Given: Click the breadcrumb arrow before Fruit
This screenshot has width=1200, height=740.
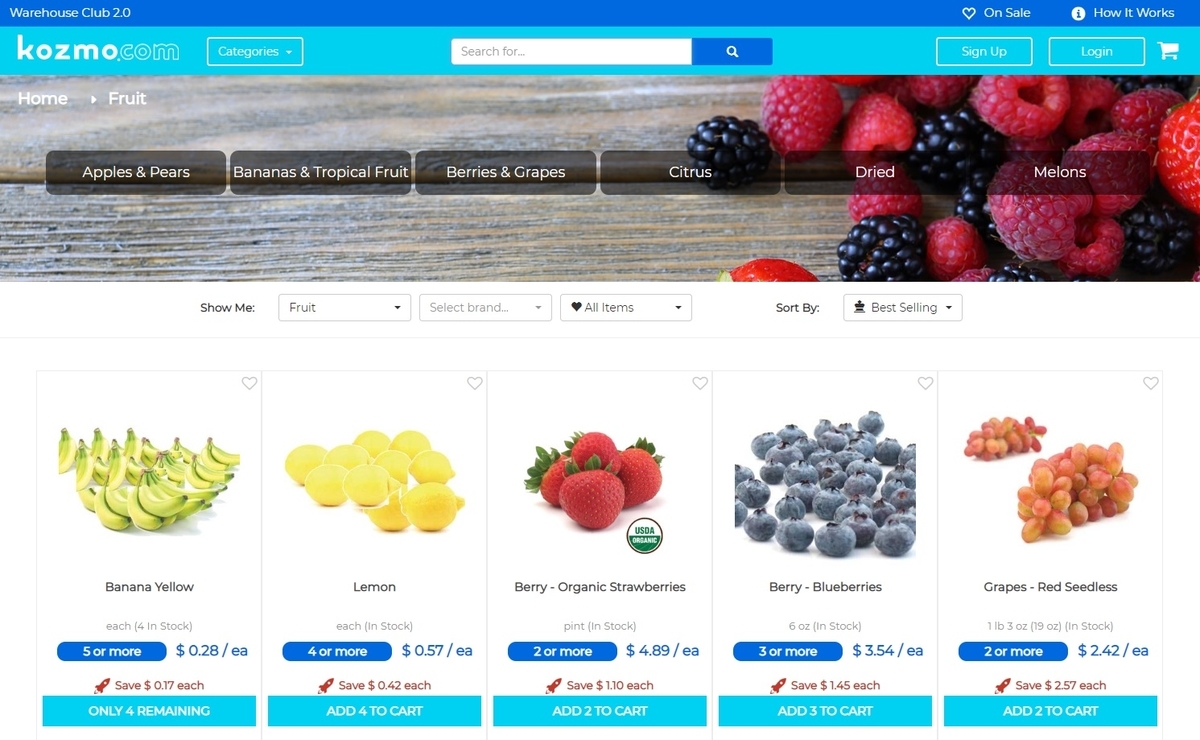Looking at the screenshot, I should [x=93, y=99].
